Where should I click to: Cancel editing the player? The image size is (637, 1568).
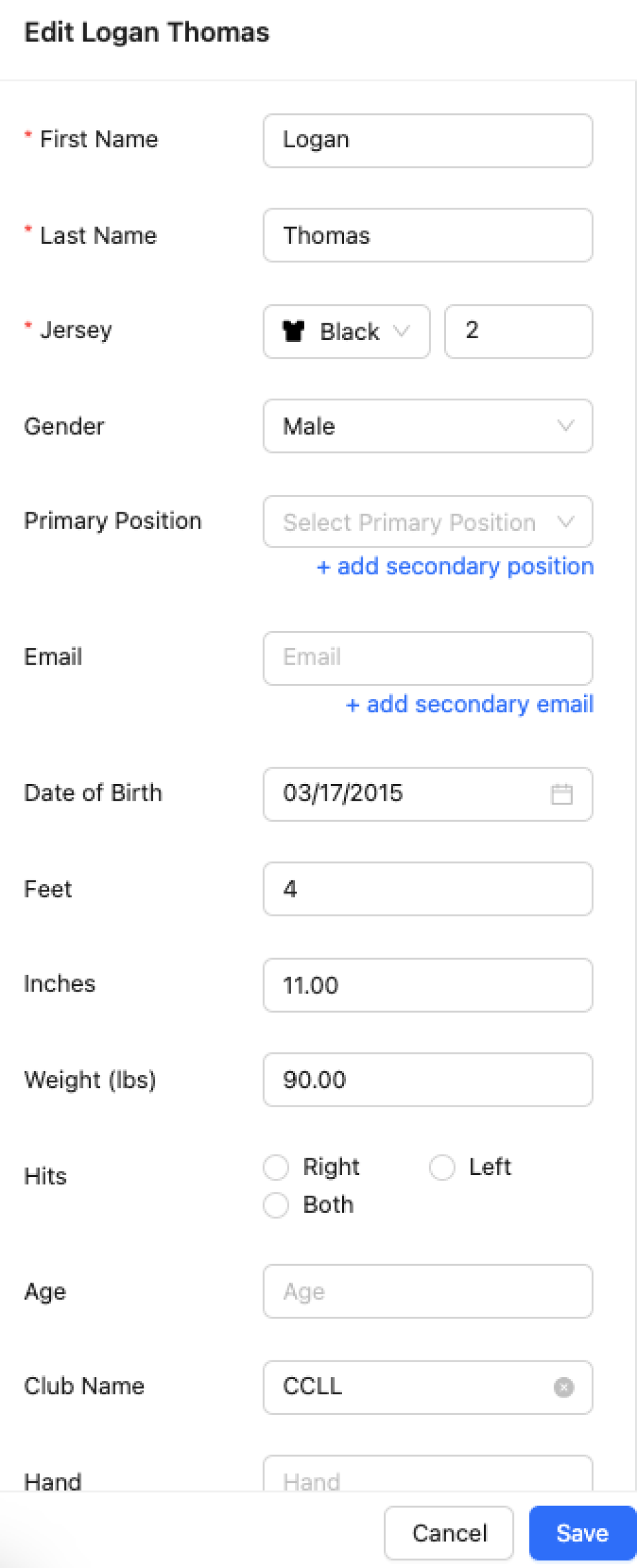[449, 1533]
